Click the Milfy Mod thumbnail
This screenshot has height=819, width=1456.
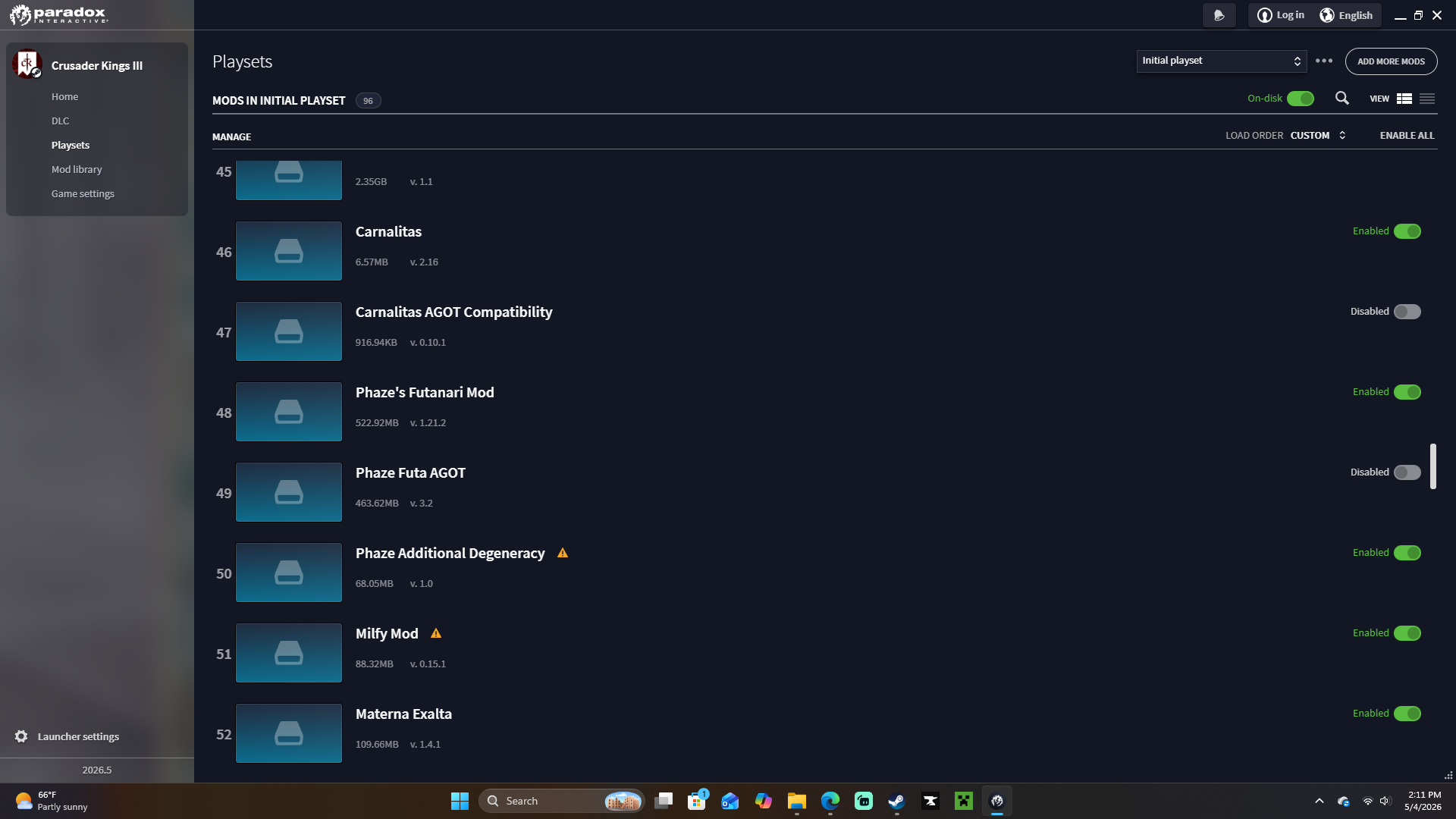point(289,653)
